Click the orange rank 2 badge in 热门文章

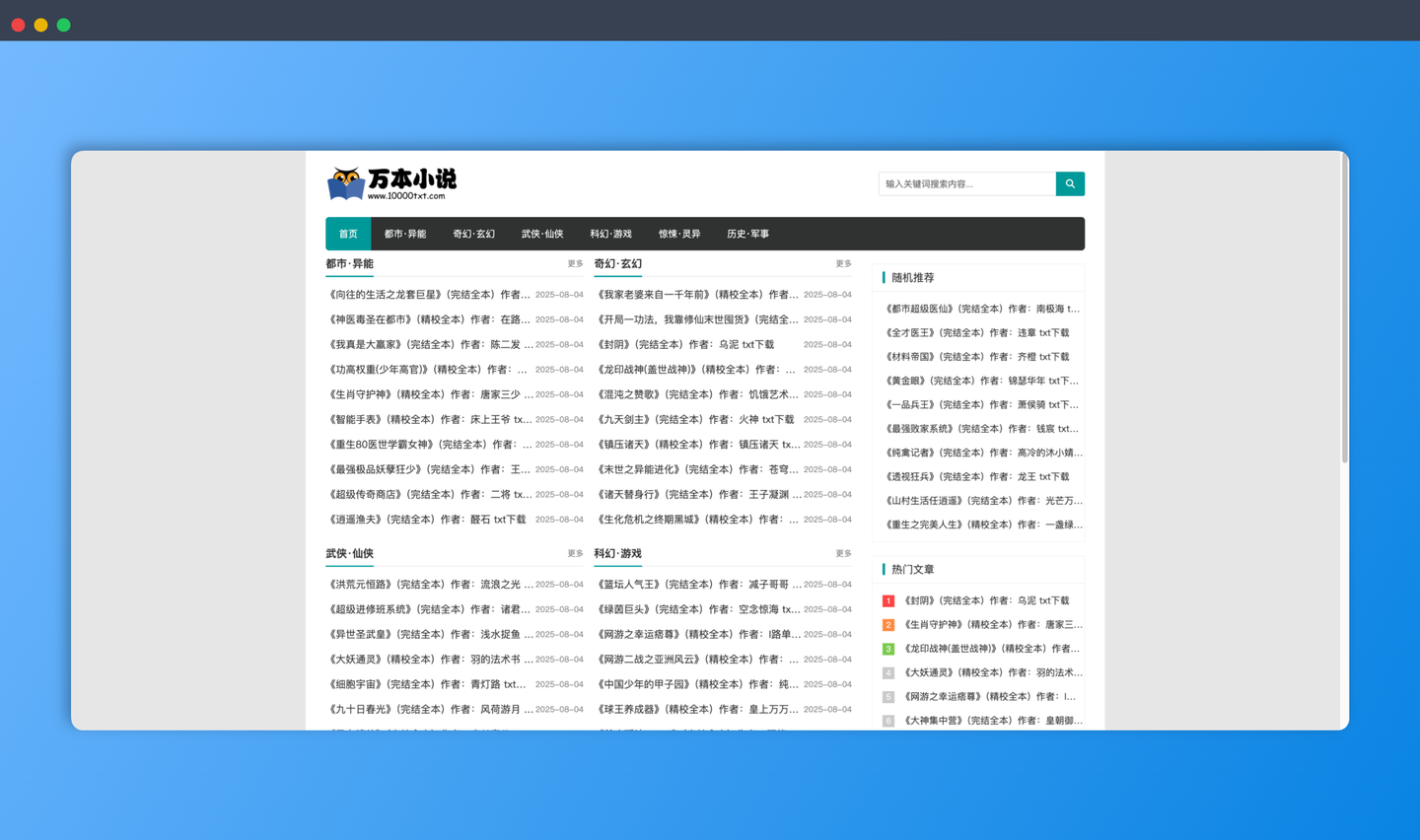coord(887,624)
